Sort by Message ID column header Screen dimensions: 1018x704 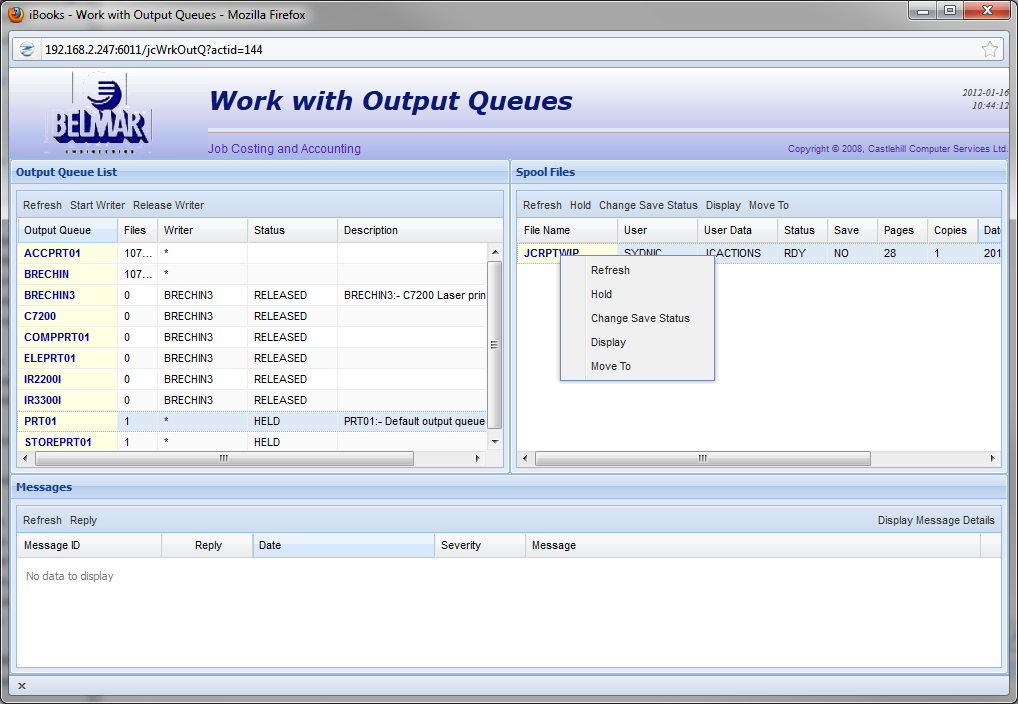click(90, 546)
